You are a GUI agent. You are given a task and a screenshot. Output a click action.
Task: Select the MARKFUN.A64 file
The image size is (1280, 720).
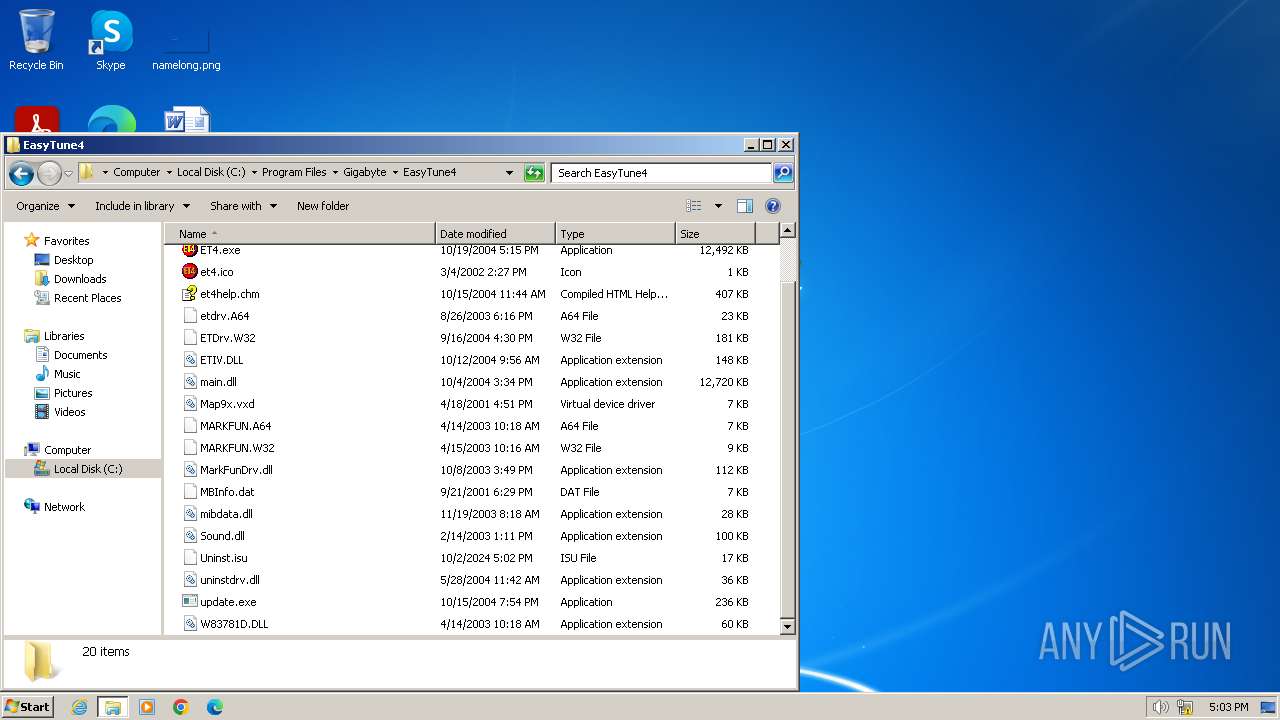click(x=235, y=426)
